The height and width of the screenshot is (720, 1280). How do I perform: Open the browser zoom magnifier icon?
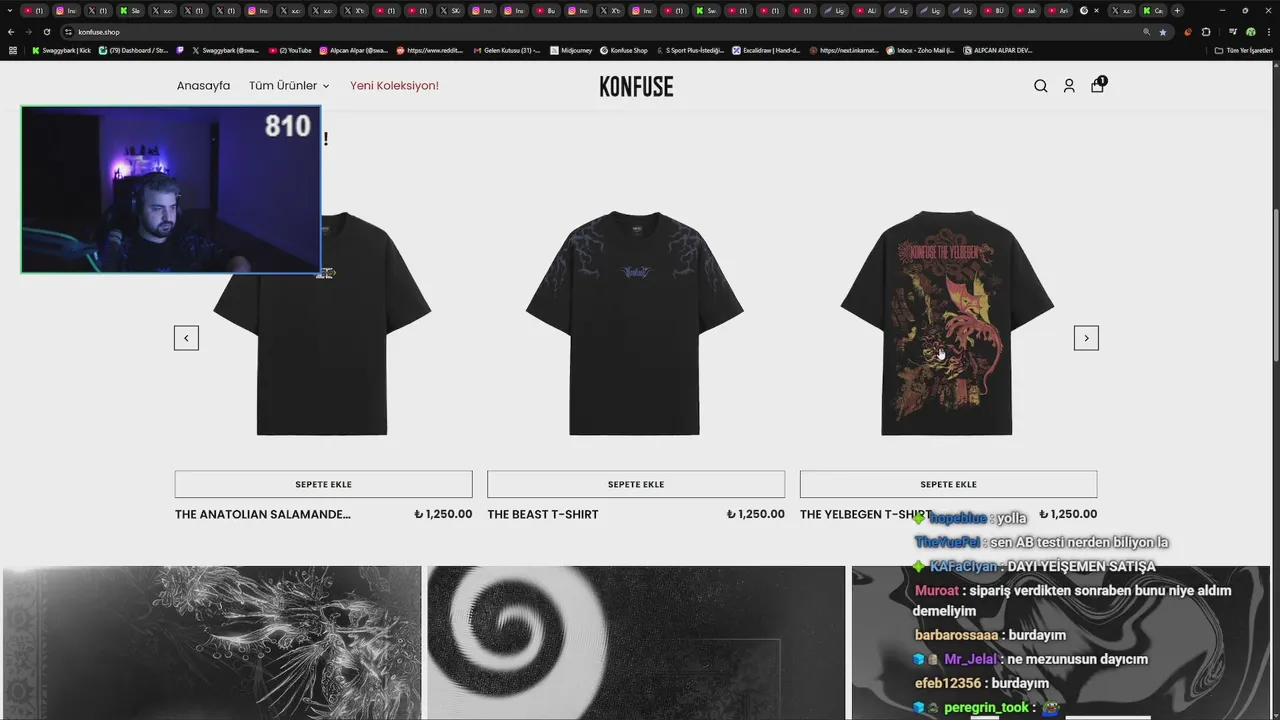click(x=1147, y=32)
